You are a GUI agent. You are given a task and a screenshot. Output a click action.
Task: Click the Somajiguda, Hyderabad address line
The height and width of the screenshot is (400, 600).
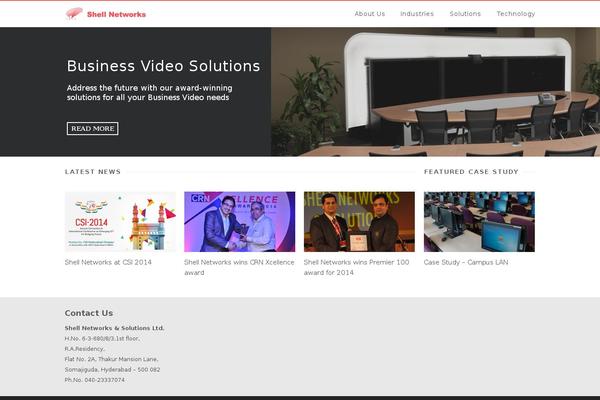click(x=112, y=370)
